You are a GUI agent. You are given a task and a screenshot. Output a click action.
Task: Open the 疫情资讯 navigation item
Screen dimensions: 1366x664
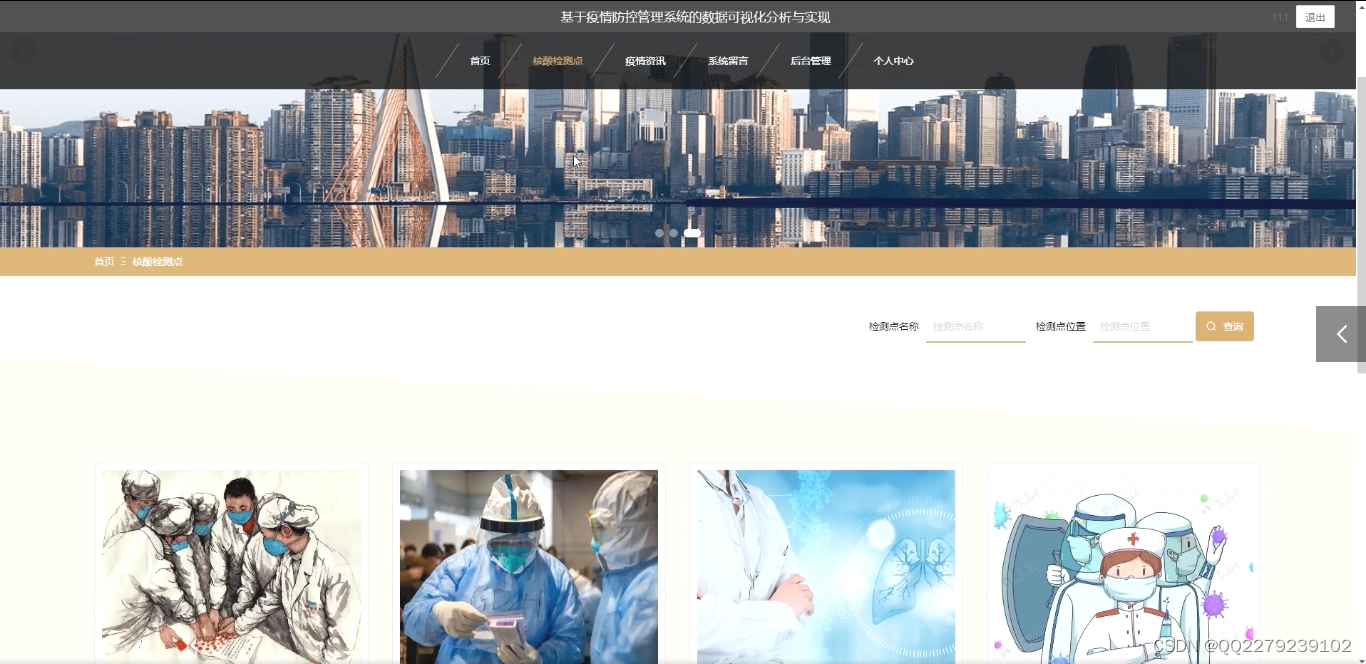(645, 60)
